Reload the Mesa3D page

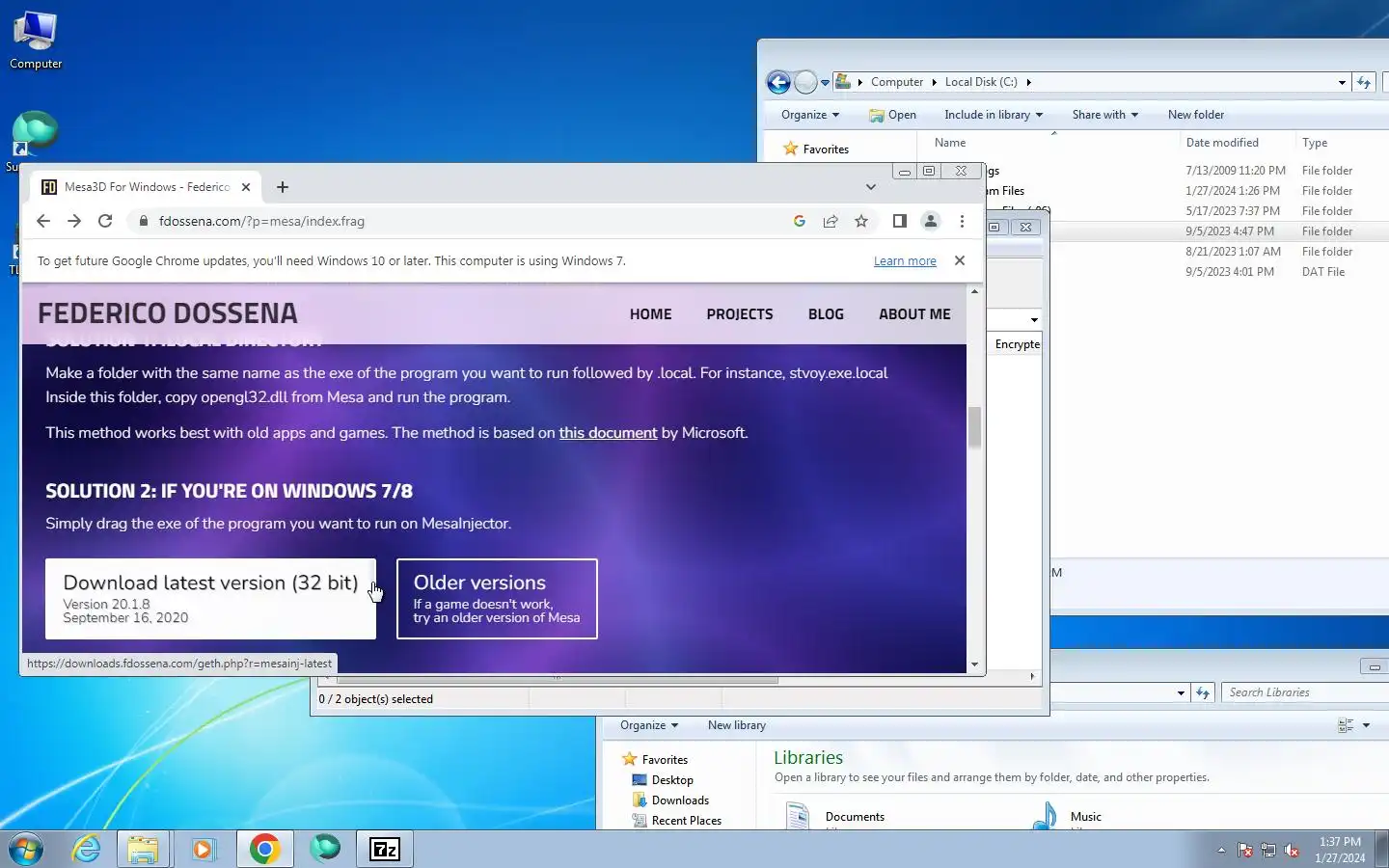105,221
